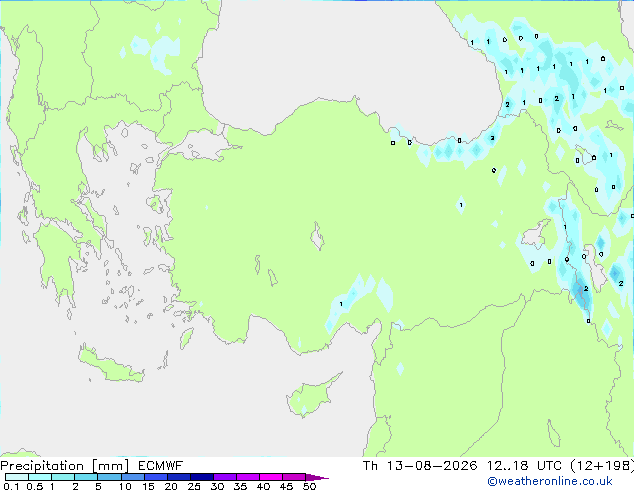Click the "45" legend scale label
634x490 pixels.
pos(286,486)
